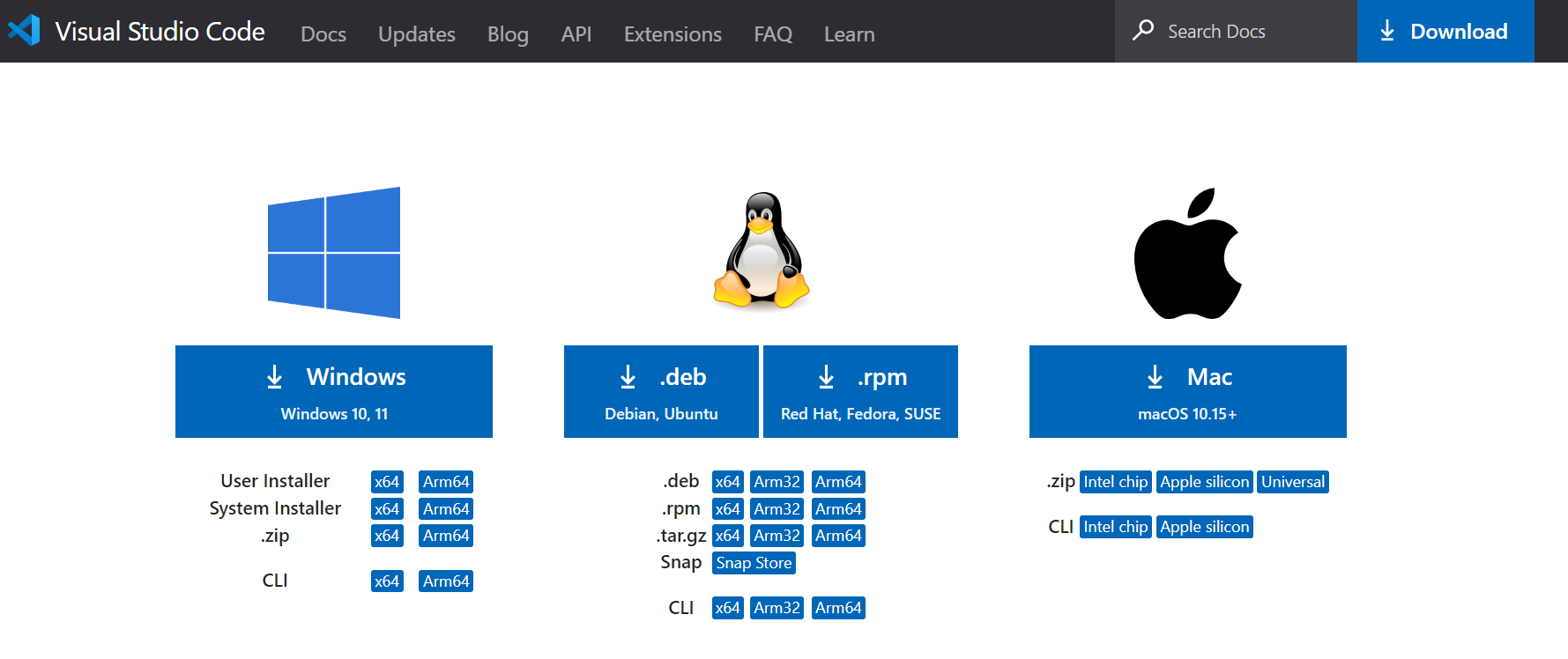The height and width of the screenshot is (659, 1568).
Task: Select Linux .rpm Arm64 download
Action: pos(838,509)
